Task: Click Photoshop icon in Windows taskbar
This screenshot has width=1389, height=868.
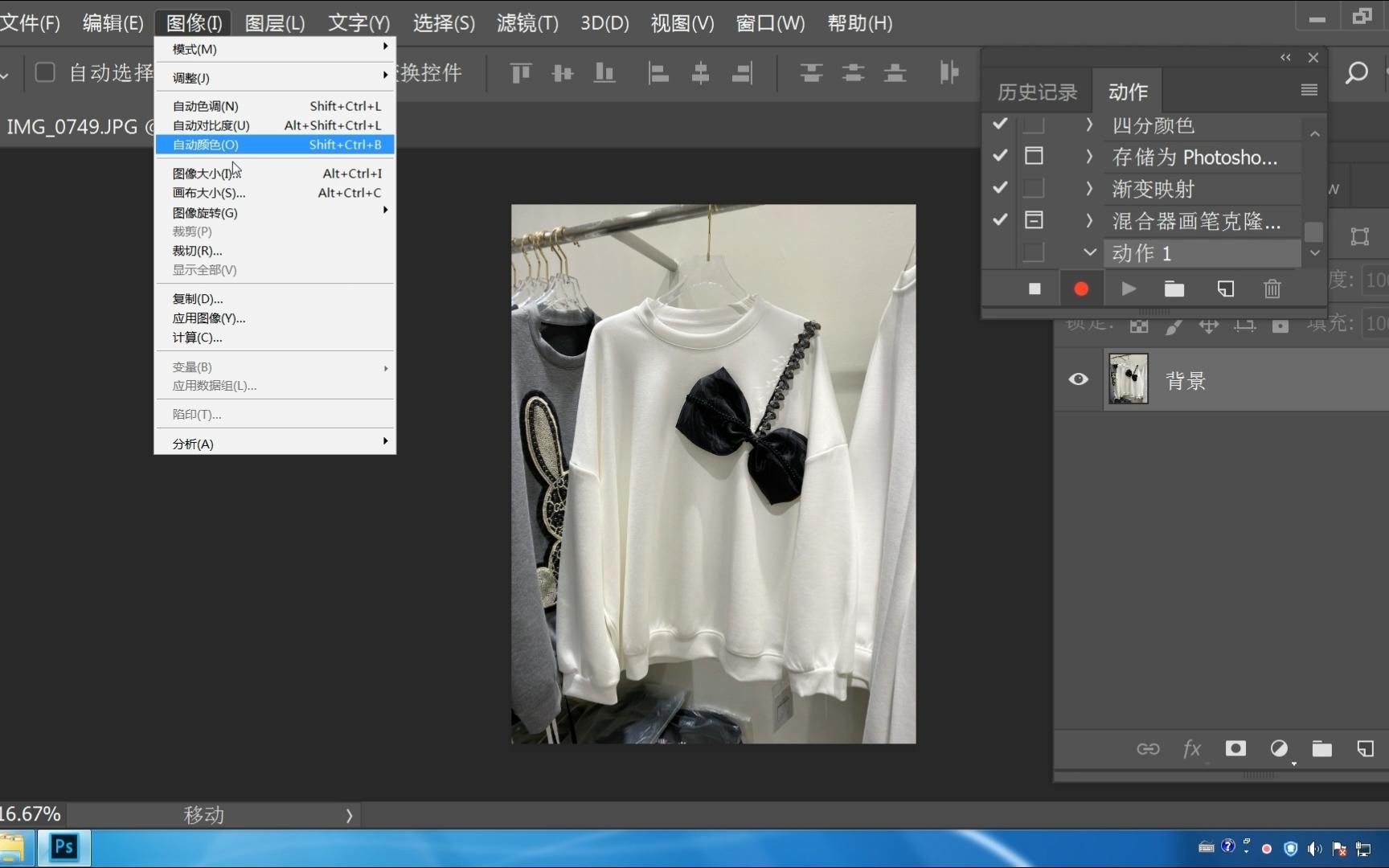Action: [64, 847]
